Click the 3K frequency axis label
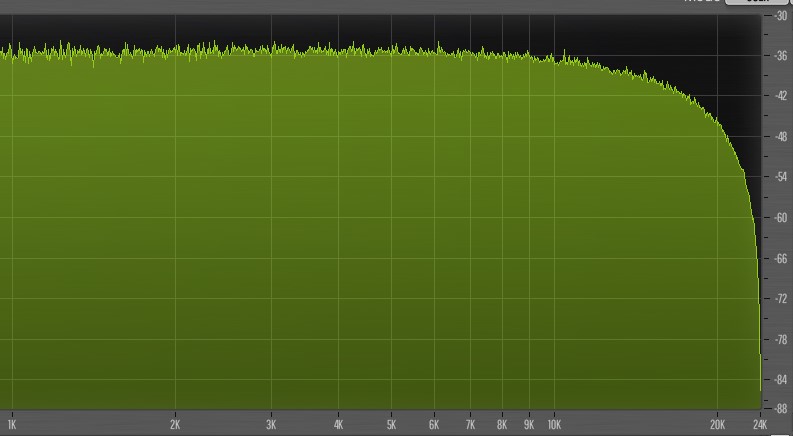Screen dimensions: 793x436 (271, 425)
